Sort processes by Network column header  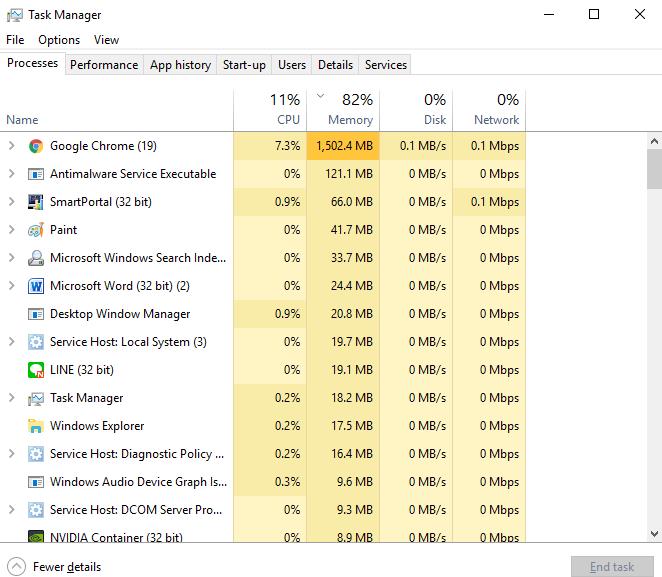(x=489, y=110)
